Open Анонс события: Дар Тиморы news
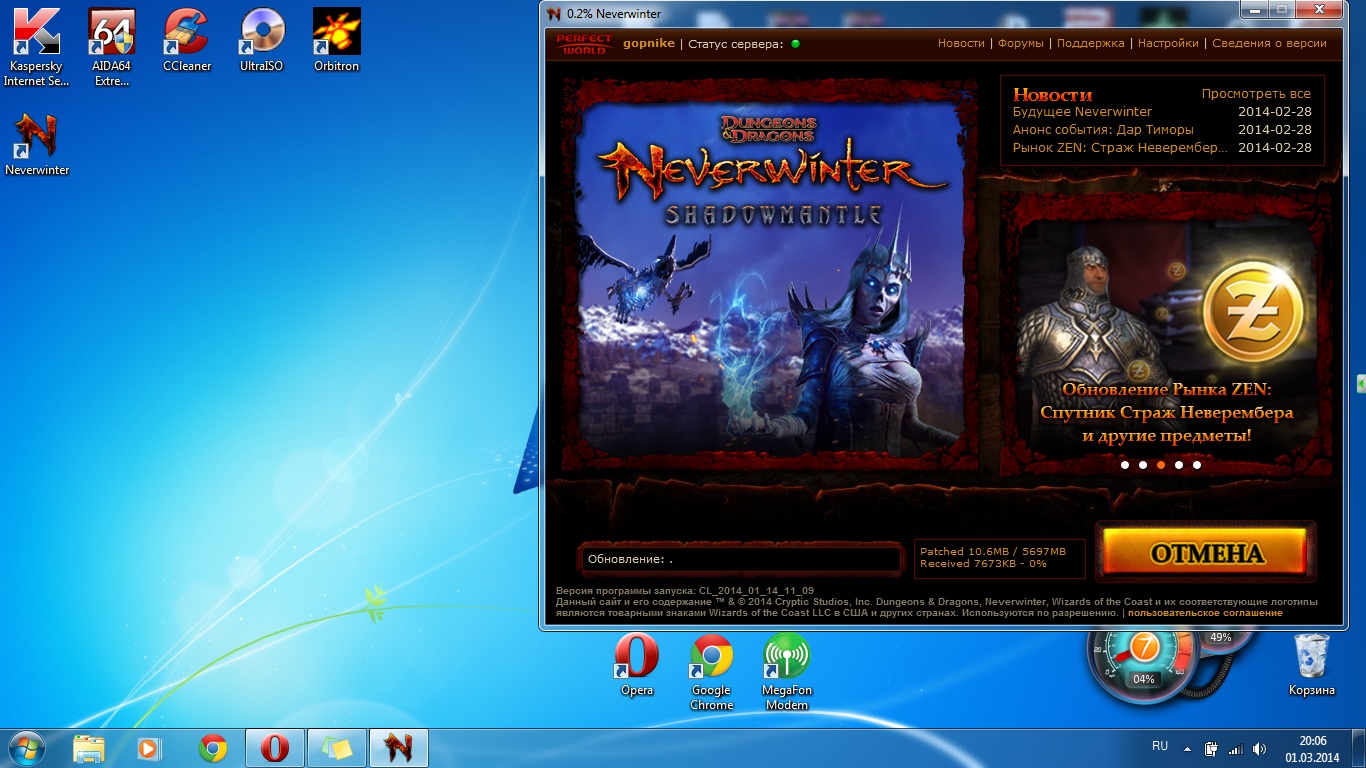Screen dimensions: 1366x768 tap(1103, 130)
